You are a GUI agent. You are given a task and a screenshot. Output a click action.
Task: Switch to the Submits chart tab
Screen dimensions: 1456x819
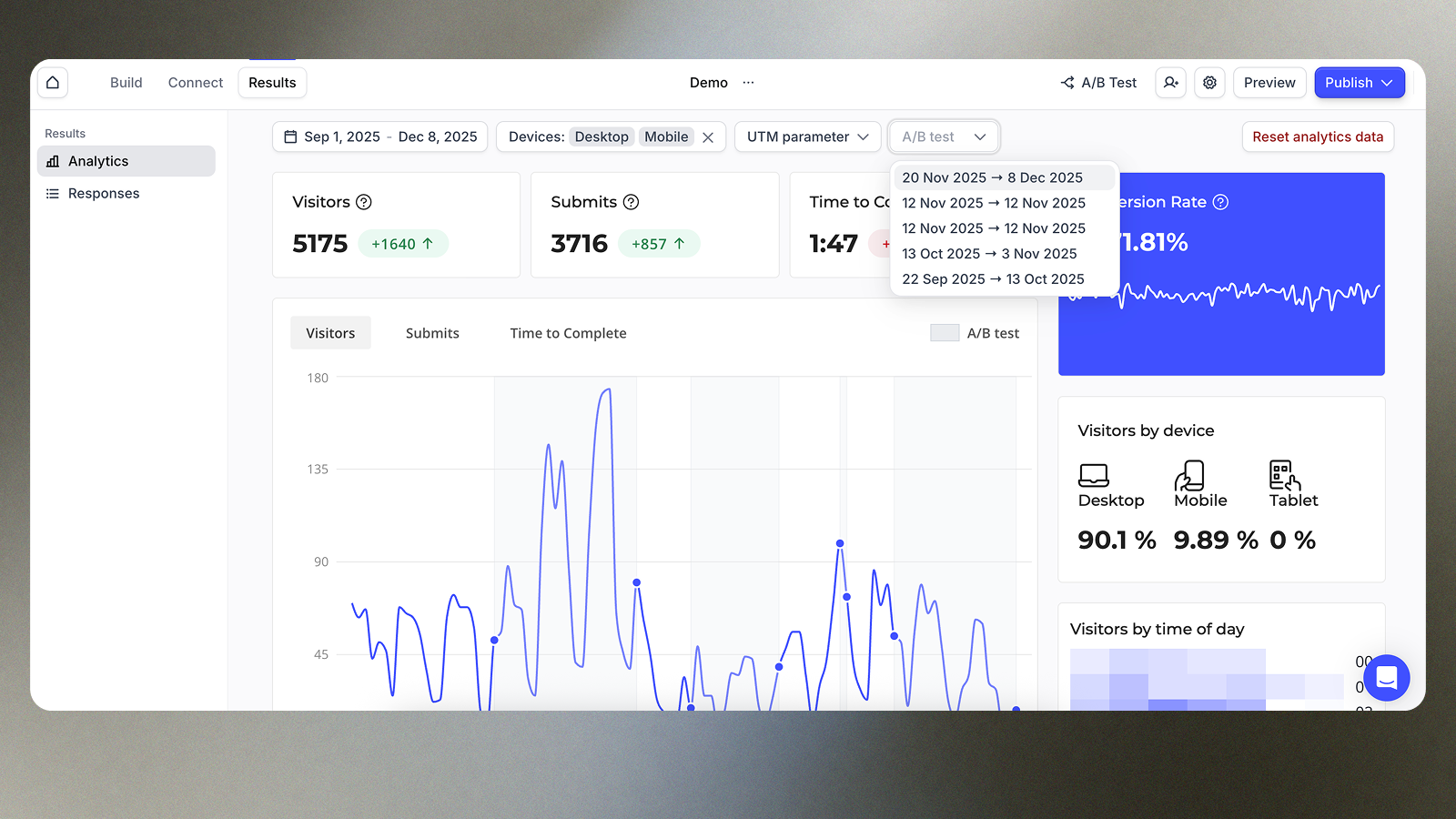click(x=432, y=332)
